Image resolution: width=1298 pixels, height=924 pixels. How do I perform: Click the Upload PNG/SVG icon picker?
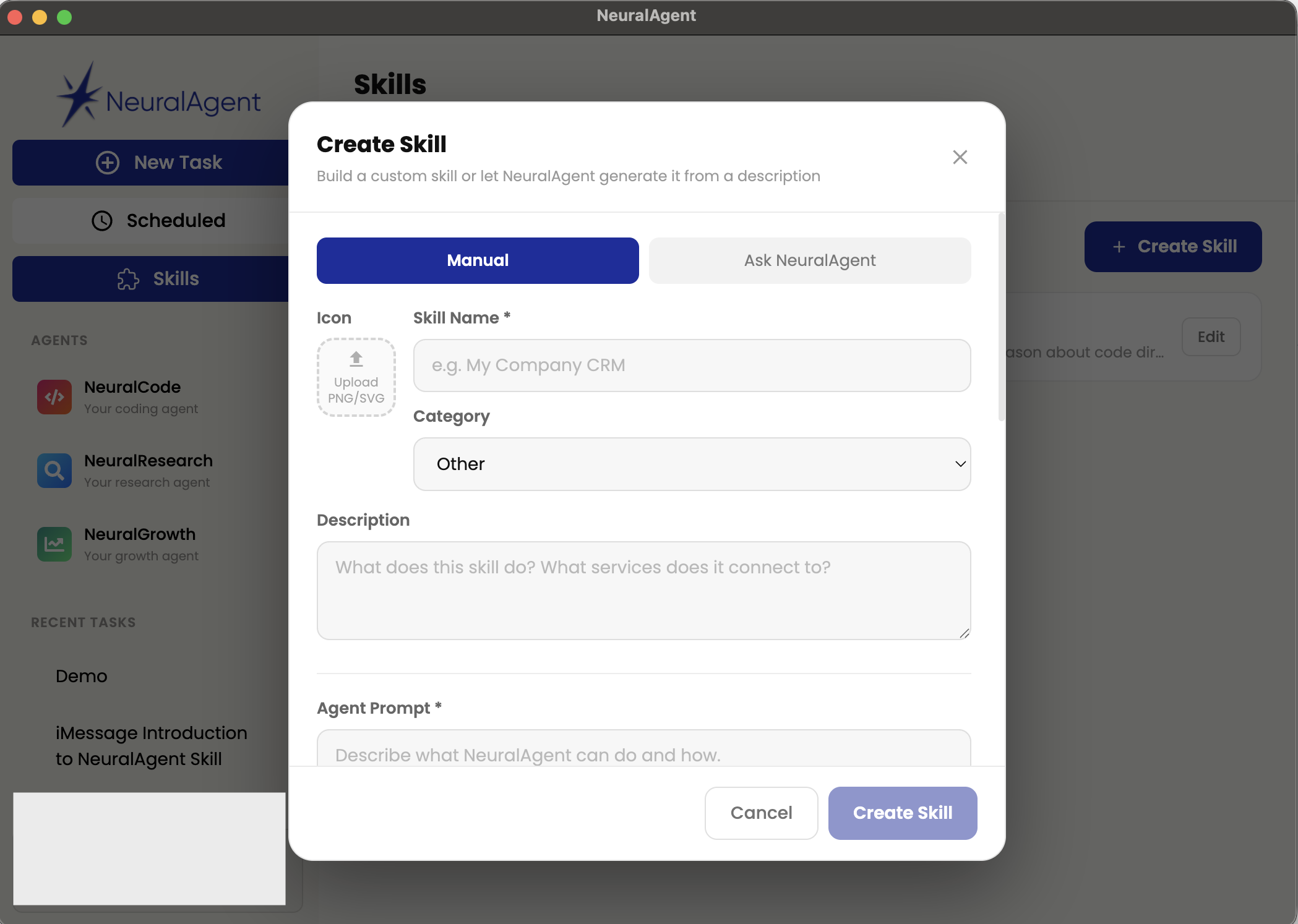[356, 376]
